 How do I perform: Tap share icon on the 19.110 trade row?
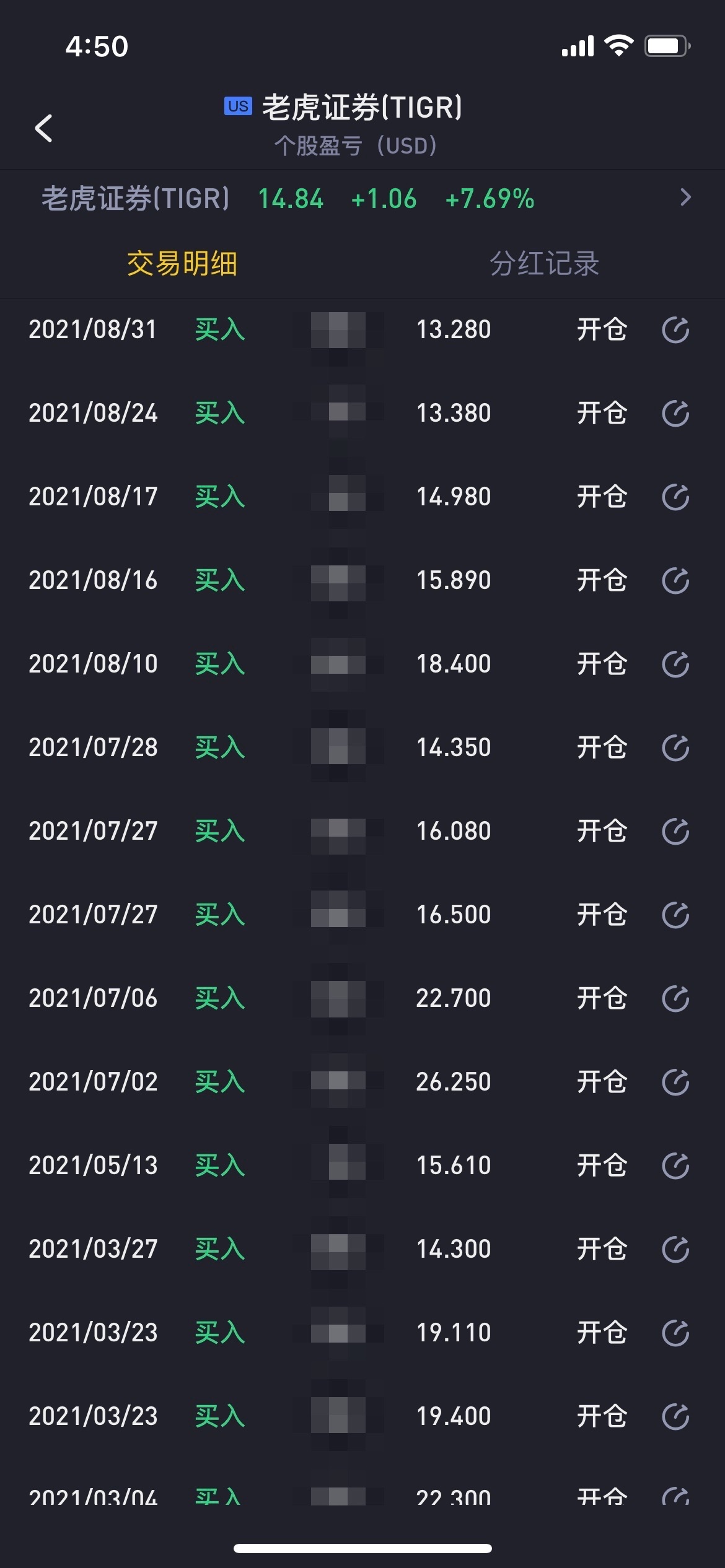pos(675,1333)
